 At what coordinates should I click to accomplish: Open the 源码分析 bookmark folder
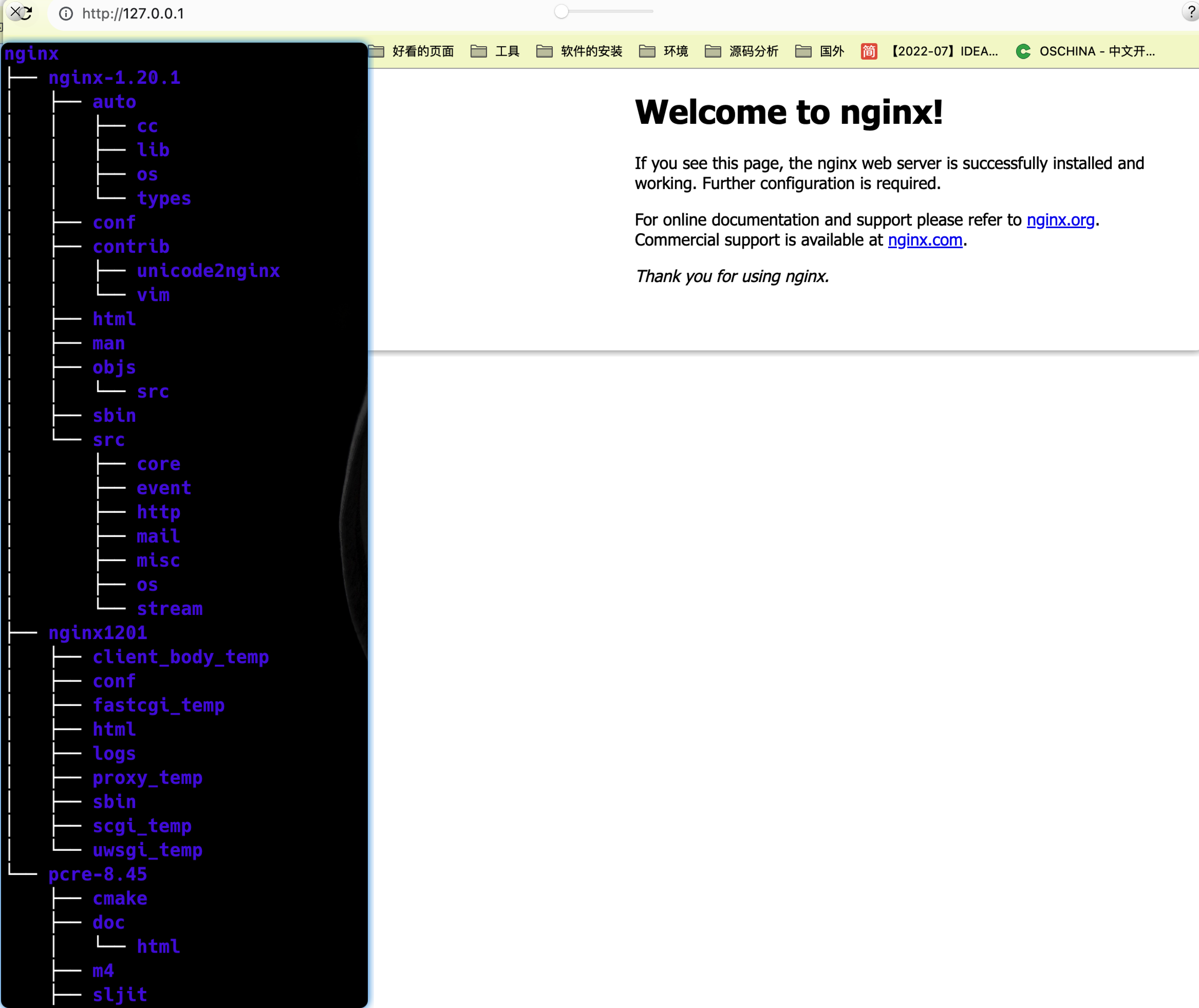pyautogui.click(x=741, y=51)
